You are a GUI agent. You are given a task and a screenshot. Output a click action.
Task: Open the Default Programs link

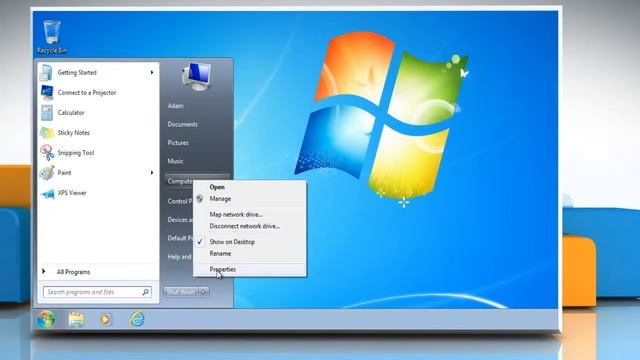[x=180, y=238]
